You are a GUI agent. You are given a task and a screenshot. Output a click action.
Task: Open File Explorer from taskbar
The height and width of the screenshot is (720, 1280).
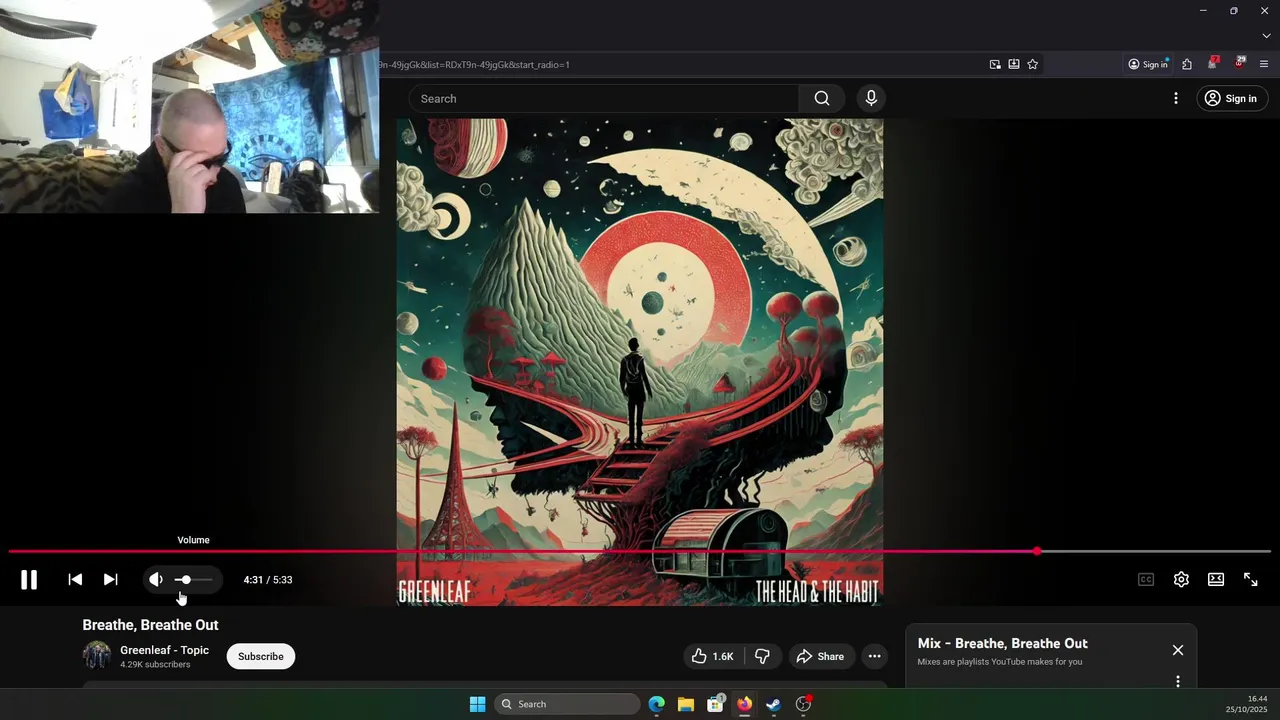coord(686,704)
